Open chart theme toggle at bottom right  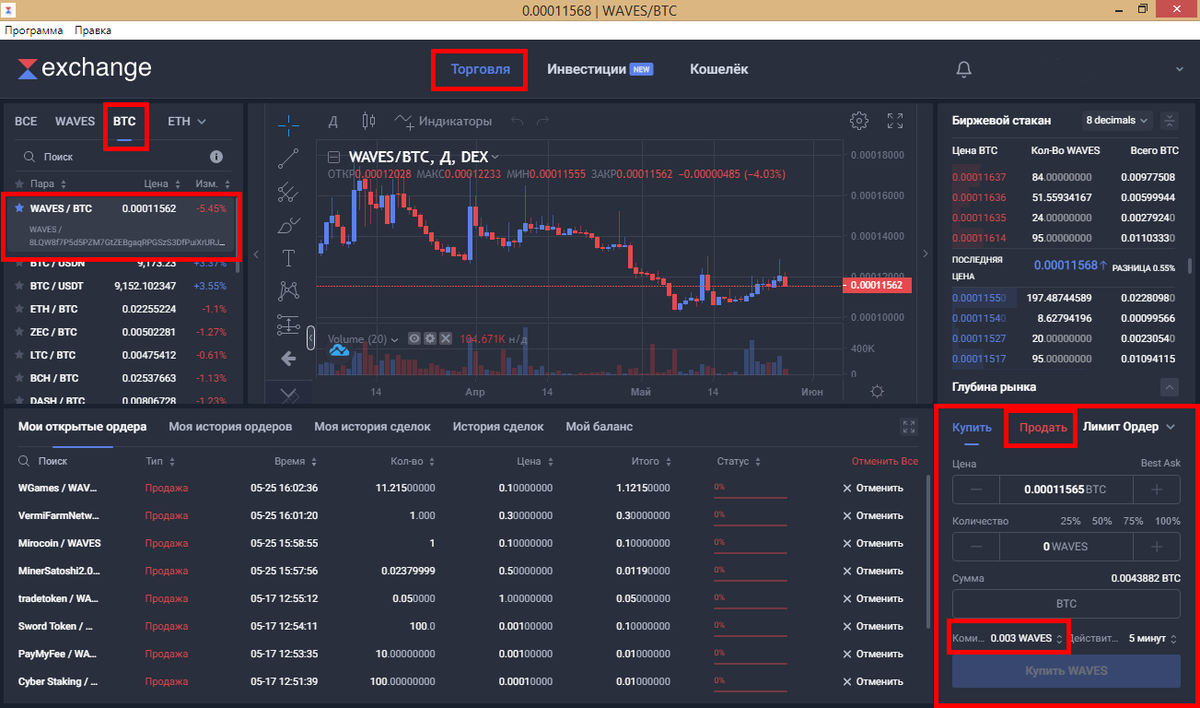tap(877, 391)
